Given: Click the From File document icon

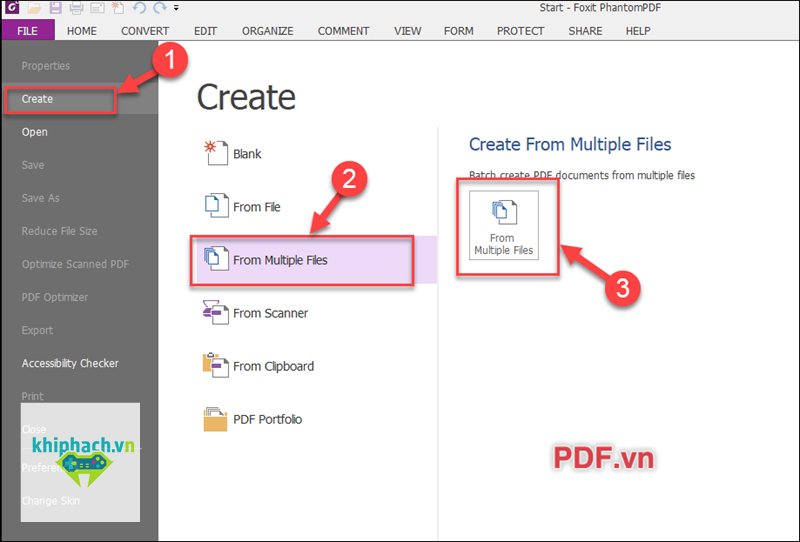Looking at the screenshot, I should coord(216,206).
